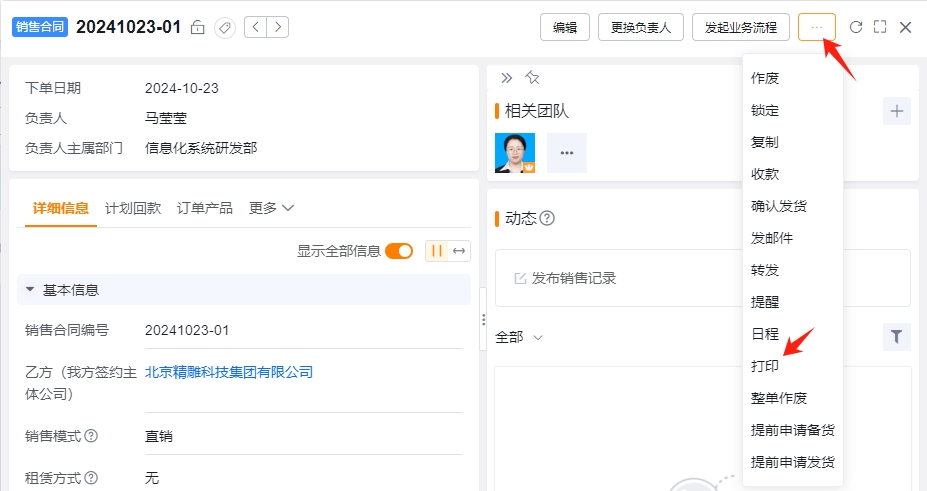Viewport: 927px width, 491px height.
Task: Turn off 显示全部信息 switch
Action: click(x=399, y=251)
